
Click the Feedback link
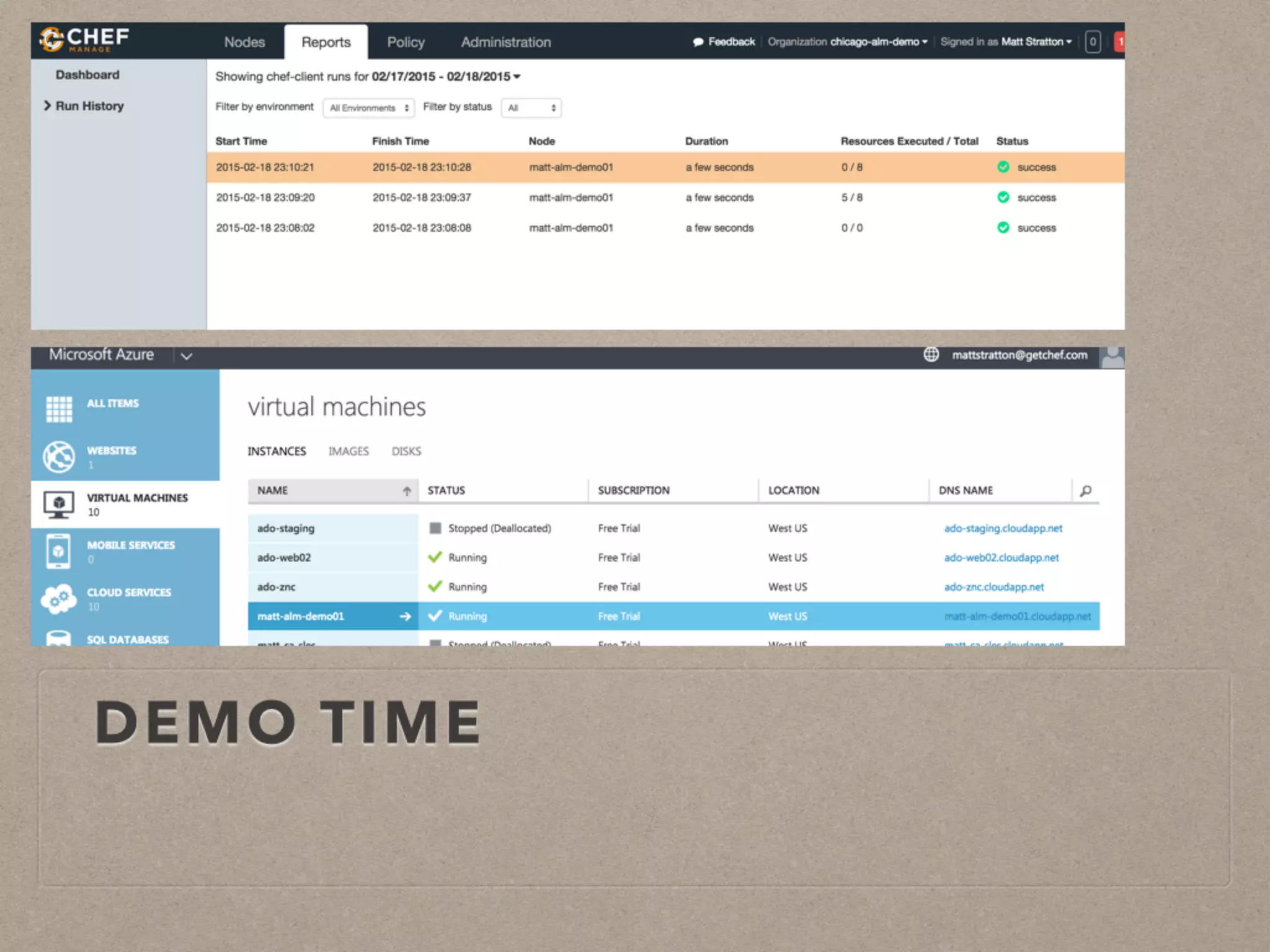[732, 42]
